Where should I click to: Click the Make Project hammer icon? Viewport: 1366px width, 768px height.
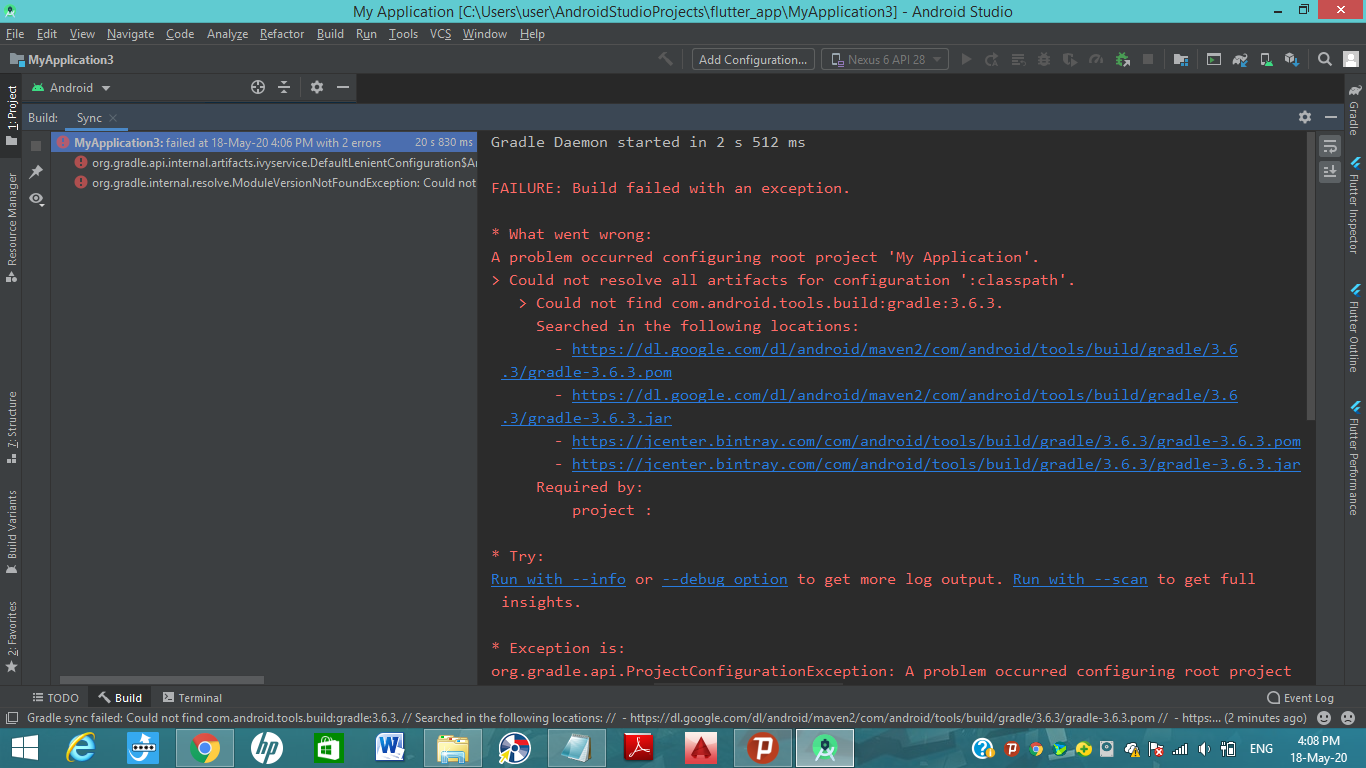click(666, 59)
